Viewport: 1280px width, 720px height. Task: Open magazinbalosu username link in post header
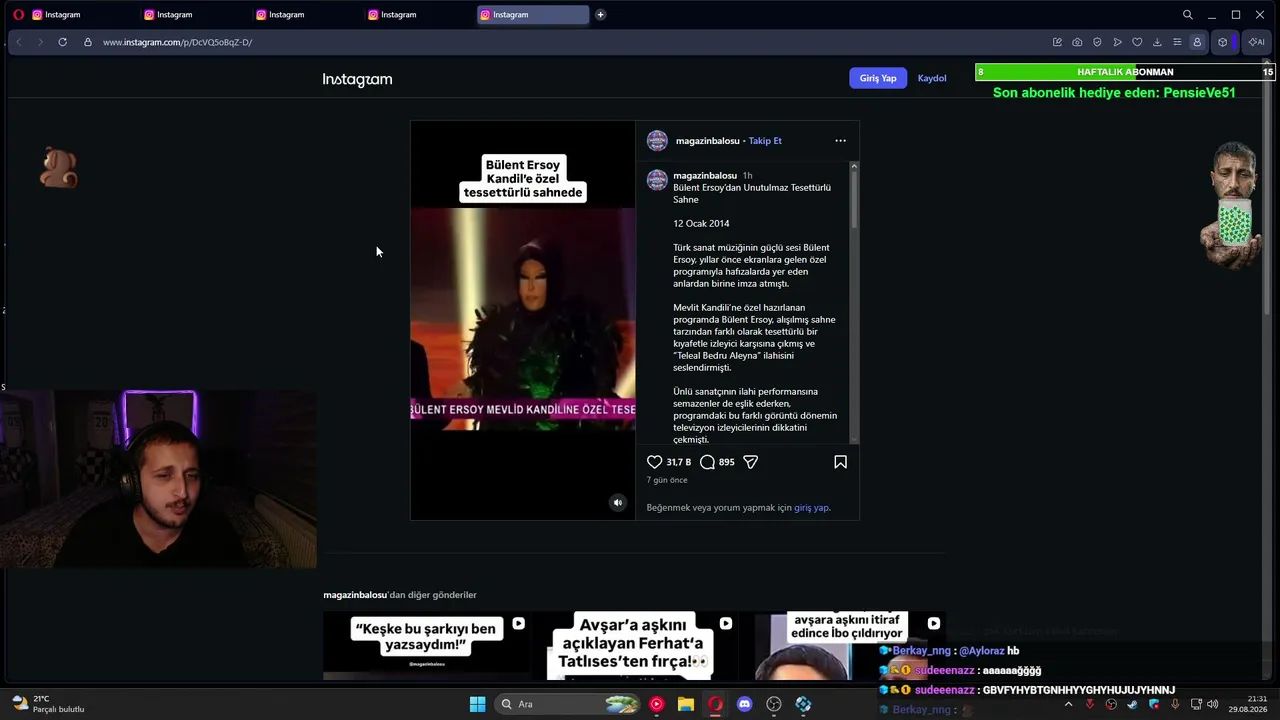pyautogui.click(x=707, y=141)
